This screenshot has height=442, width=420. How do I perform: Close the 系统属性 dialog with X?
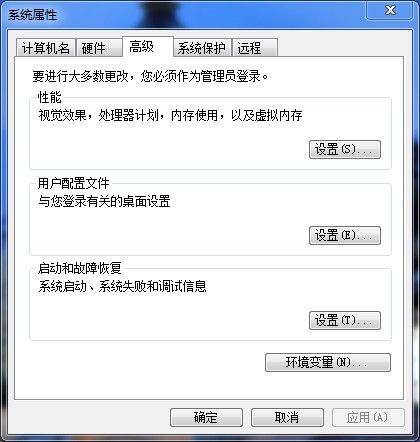coord(390,10)
